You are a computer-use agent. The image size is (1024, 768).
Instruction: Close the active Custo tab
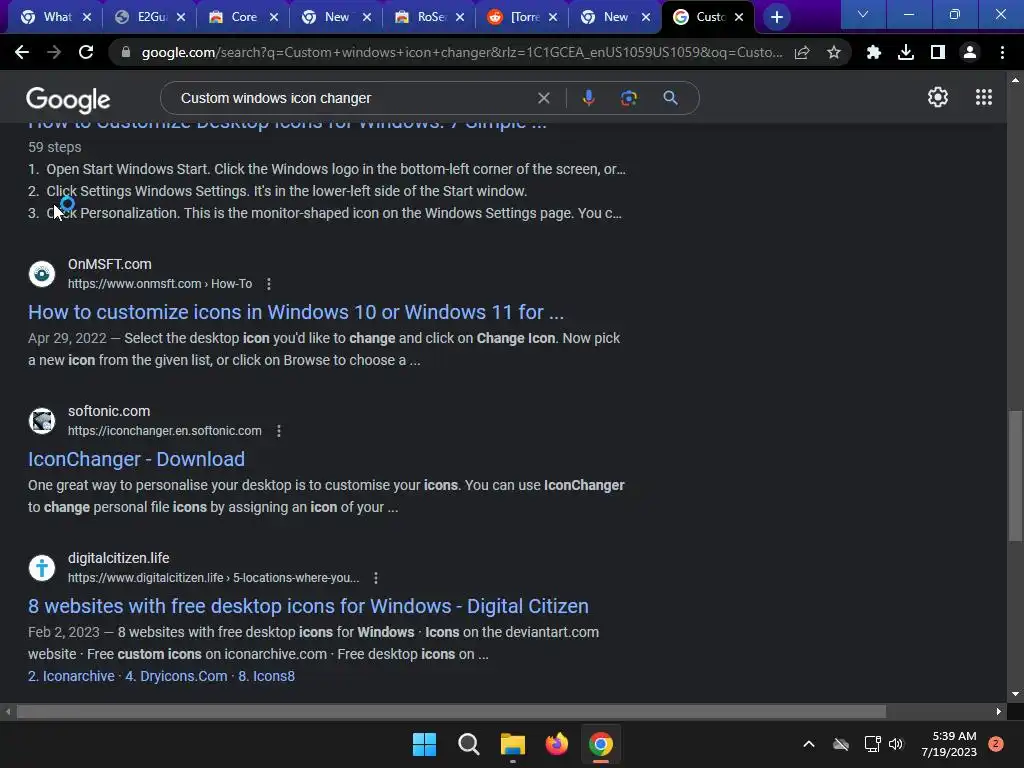(x=739, y=17)
